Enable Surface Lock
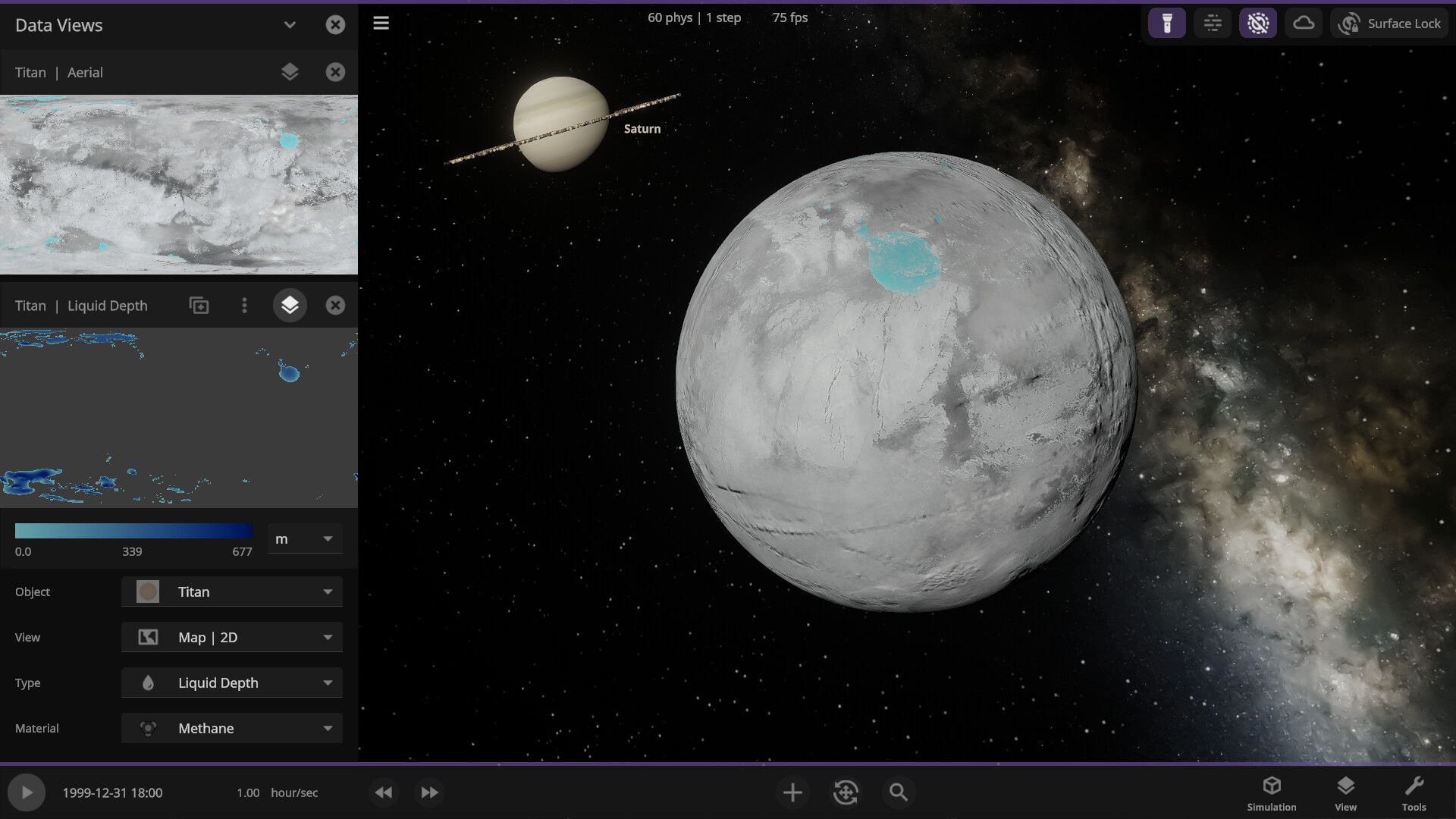Screen dimensions: 1456x819 pos(1389,23)
